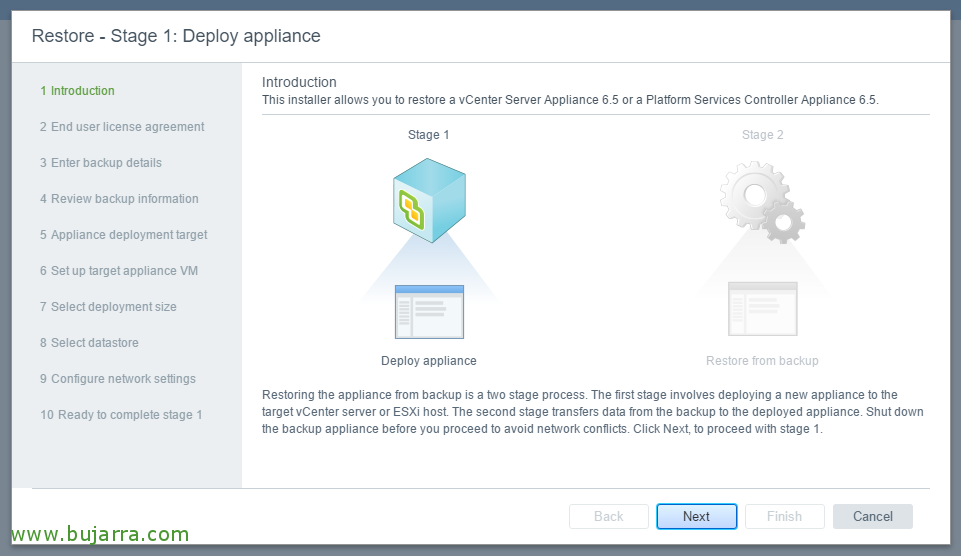The width and height of the screenshot is (961, 556).
Task: Select step 7 Select deployment size
Action: pos(108,307)
